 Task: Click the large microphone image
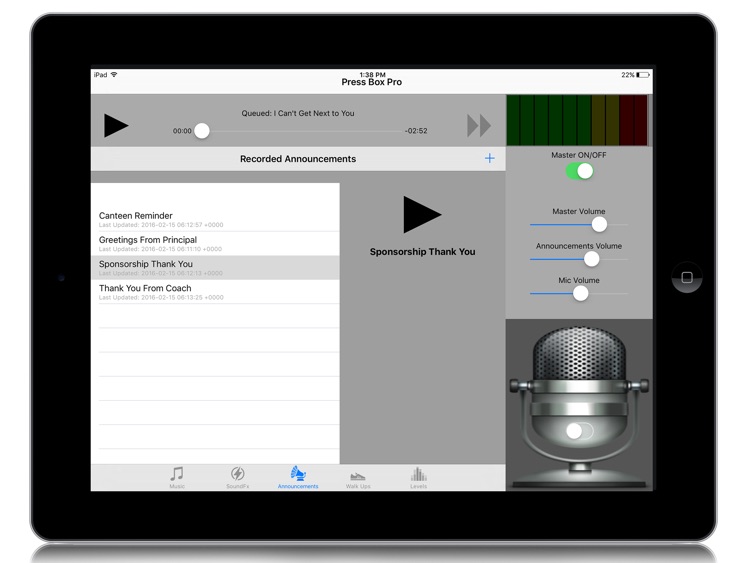579,405
